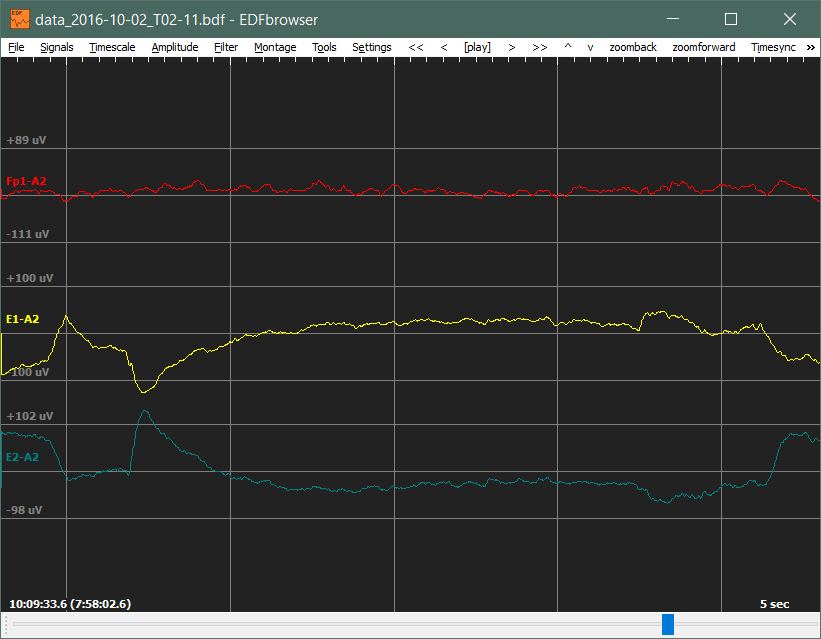Open the File menu

point(16,47)
